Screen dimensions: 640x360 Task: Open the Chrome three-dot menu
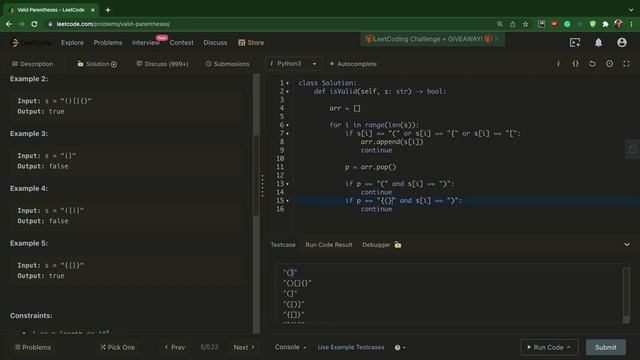click(631, 24)
